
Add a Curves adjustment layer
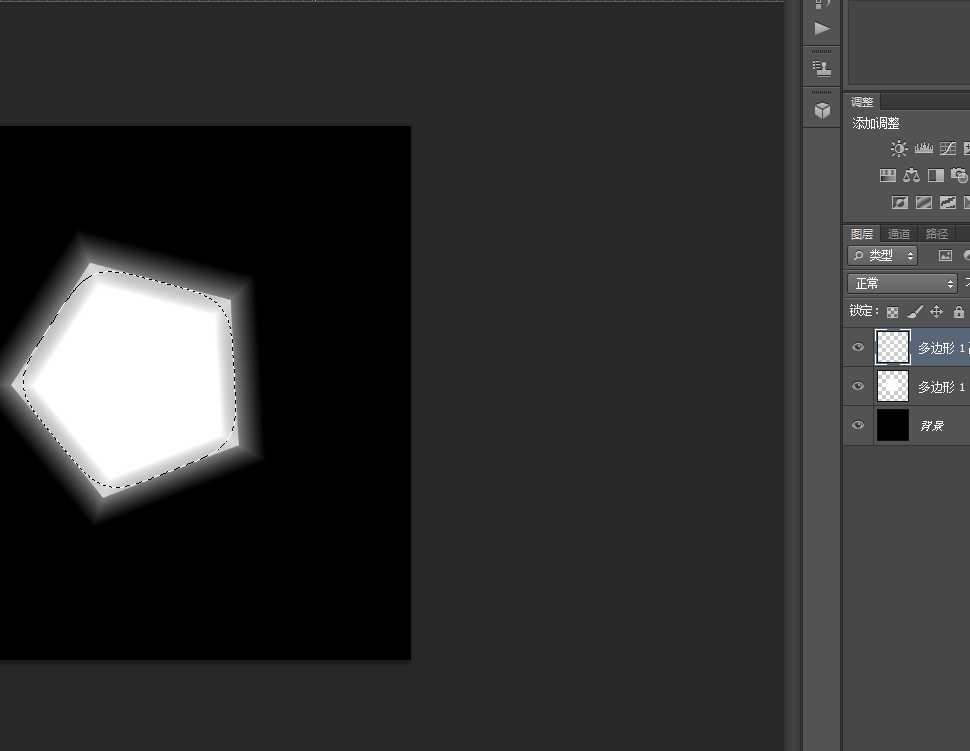[x=947, y=149]
